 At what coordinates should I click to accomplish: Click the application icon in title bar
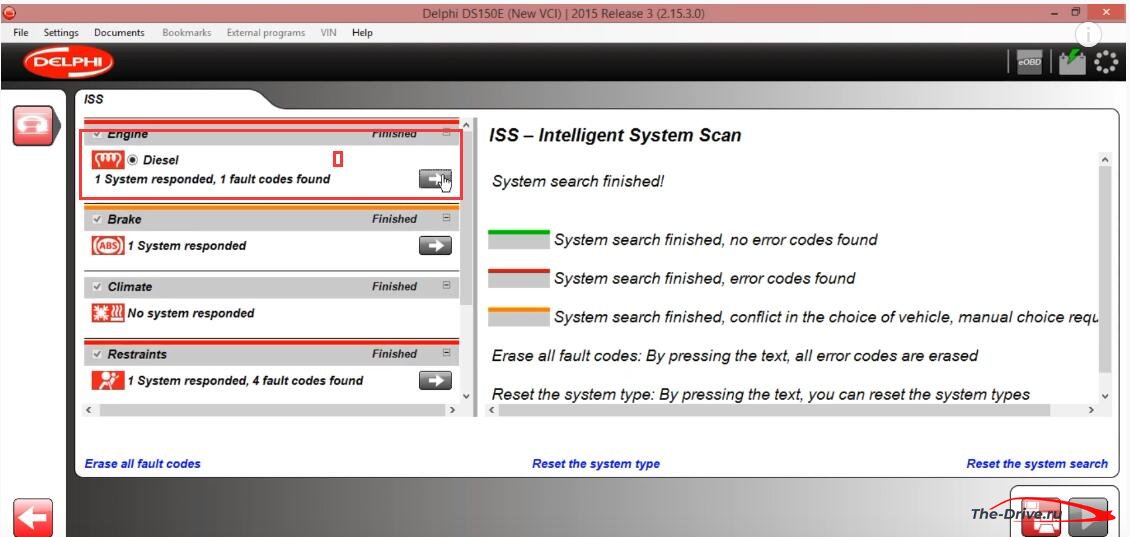coord(9,13)
